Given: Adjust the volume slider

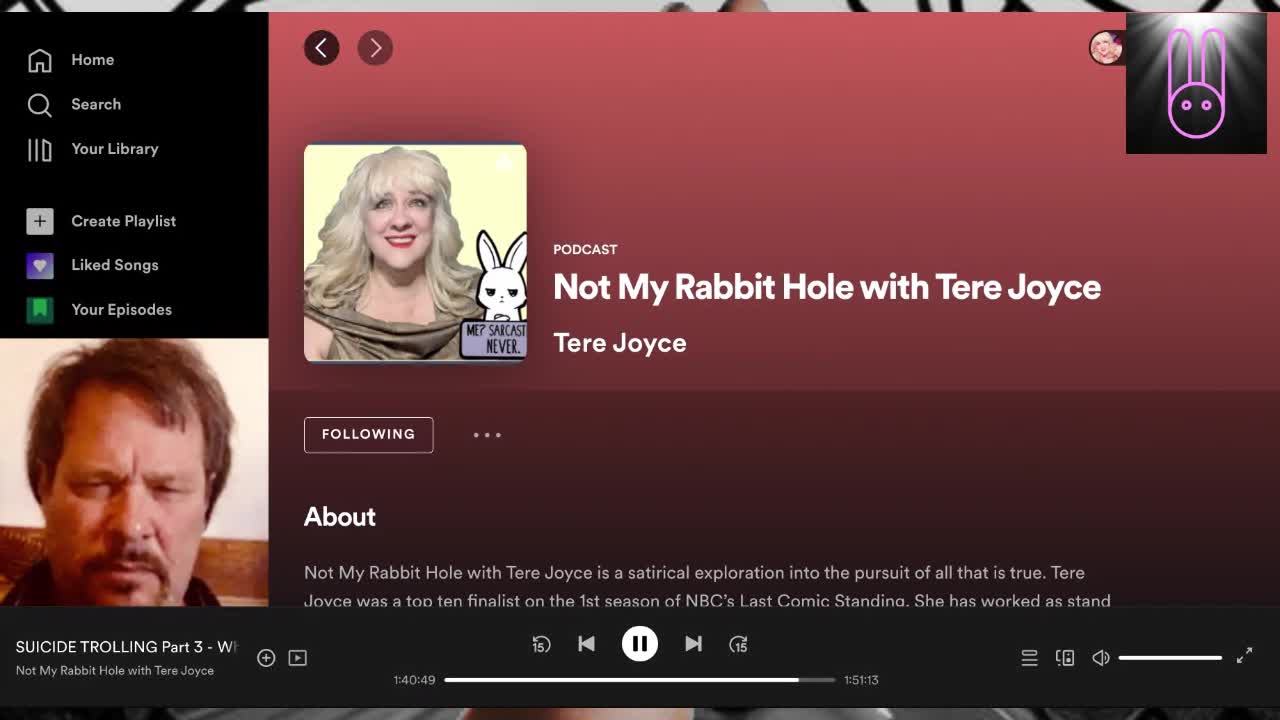Looking at the screenshot, I should pos(1170,658).
